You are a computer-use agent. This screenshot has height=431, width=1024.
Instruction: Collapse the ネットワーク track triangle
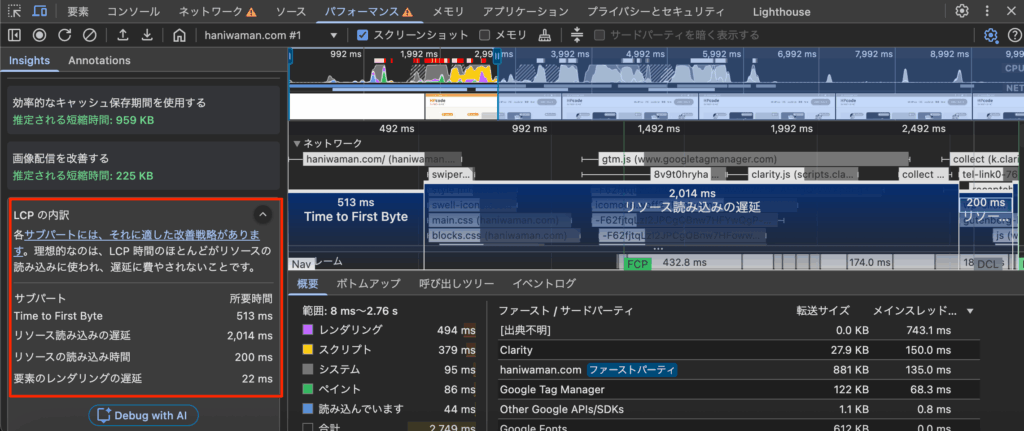(296, 144)
